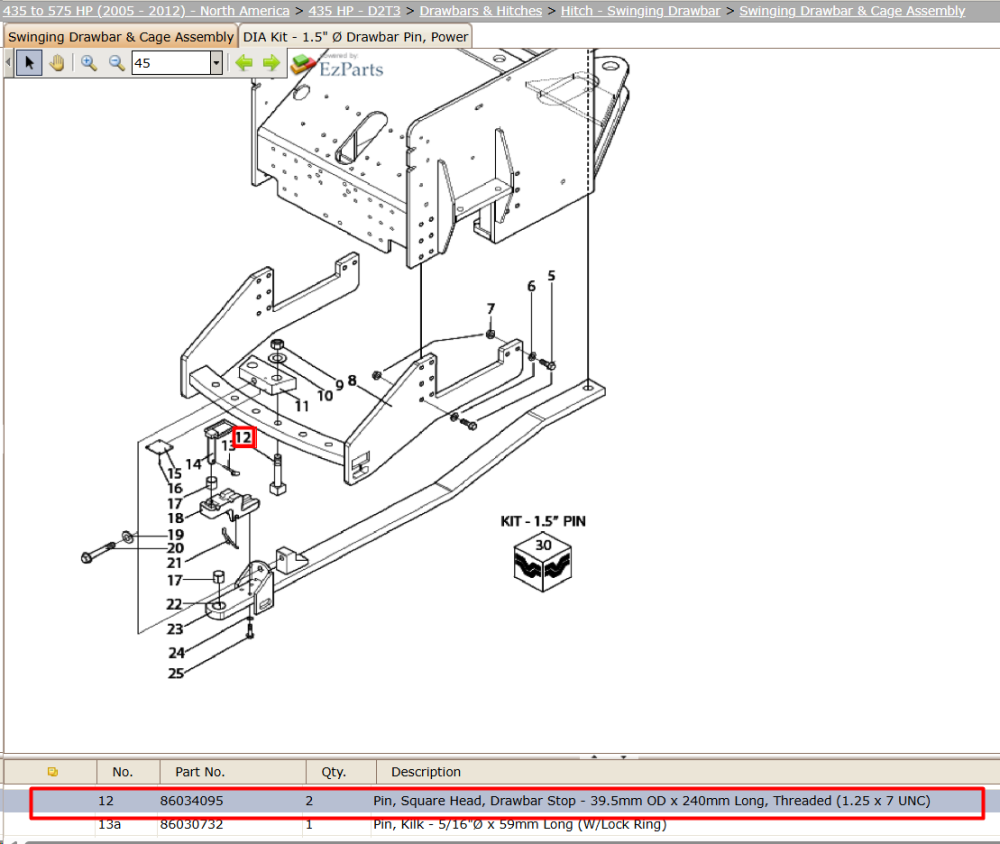Zoom out of the diagram

(x=116, y=63)
